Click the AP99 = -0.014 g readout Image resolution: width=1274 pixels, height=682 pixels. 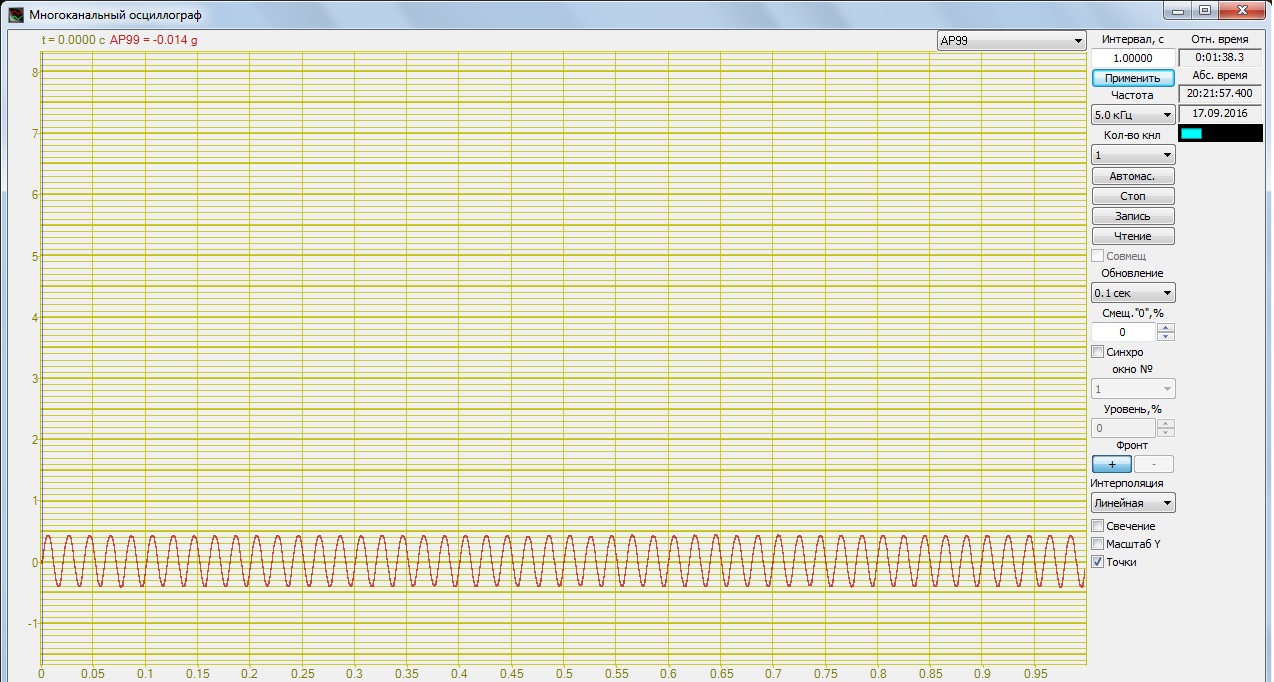153,40
